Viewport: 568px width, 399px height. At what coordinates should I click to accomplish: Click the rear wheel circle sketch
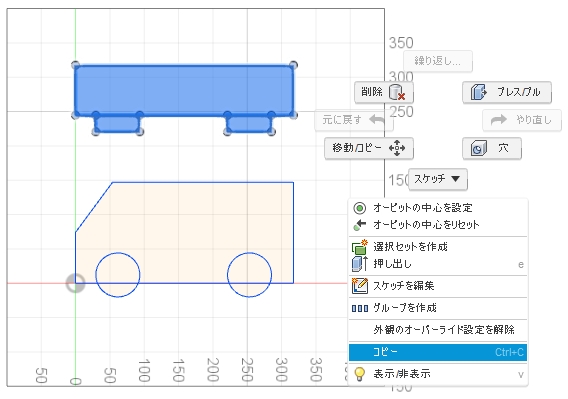tap(249, 275)
